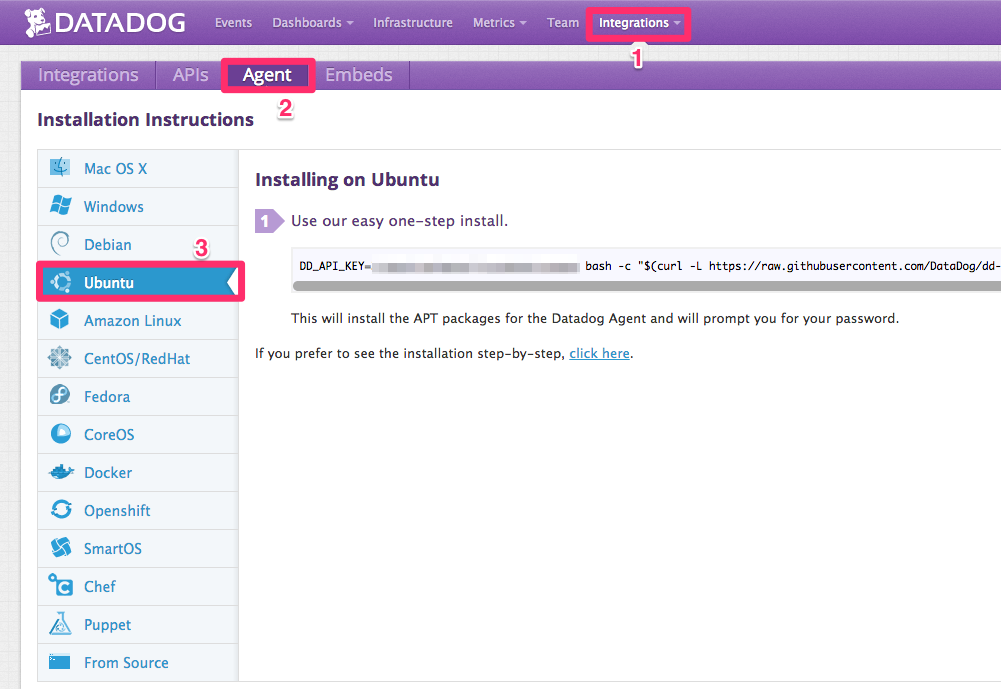This screenshot has width=1001, height=689.
Task: Select the Fedora logo icon
Action: (x=60, y=396)
